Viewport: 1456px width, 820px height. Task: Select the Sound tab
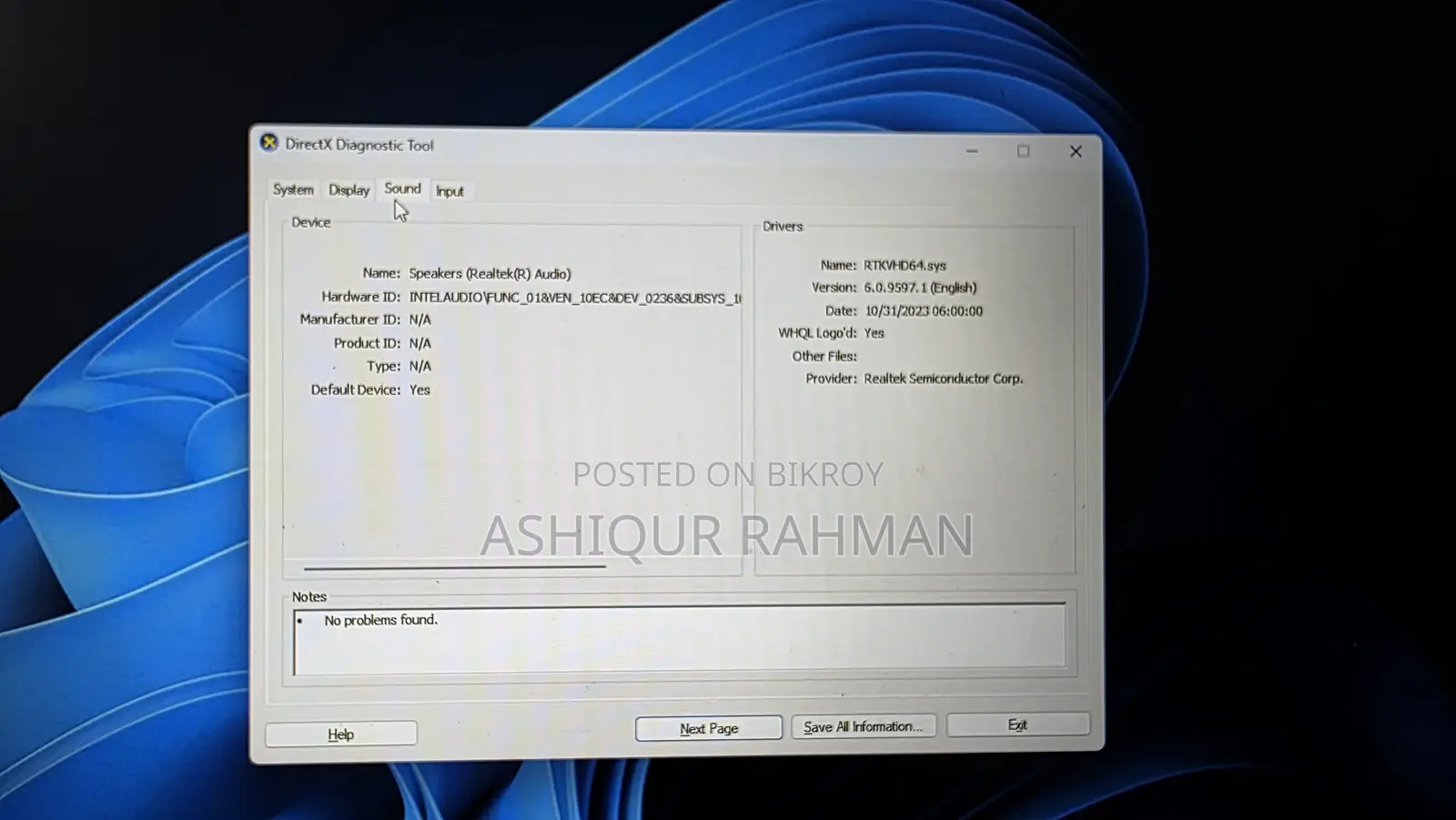(x=402, y=188)
